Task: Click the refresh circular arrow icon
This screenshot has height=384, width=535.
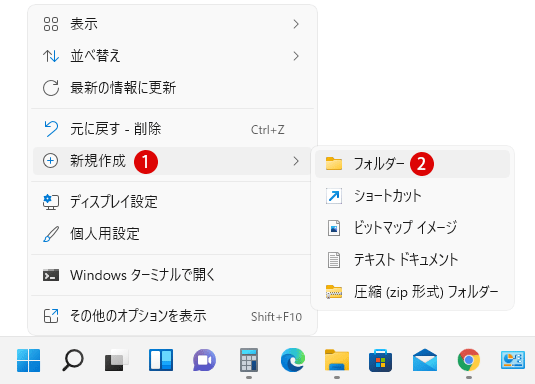Action: (51, 88)
